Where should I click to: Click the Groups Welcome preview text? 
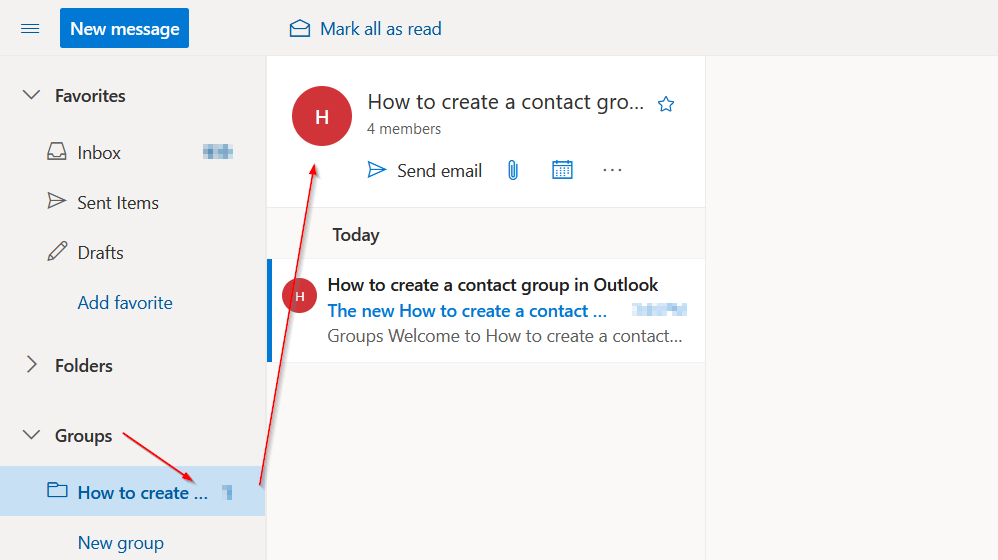505,336
